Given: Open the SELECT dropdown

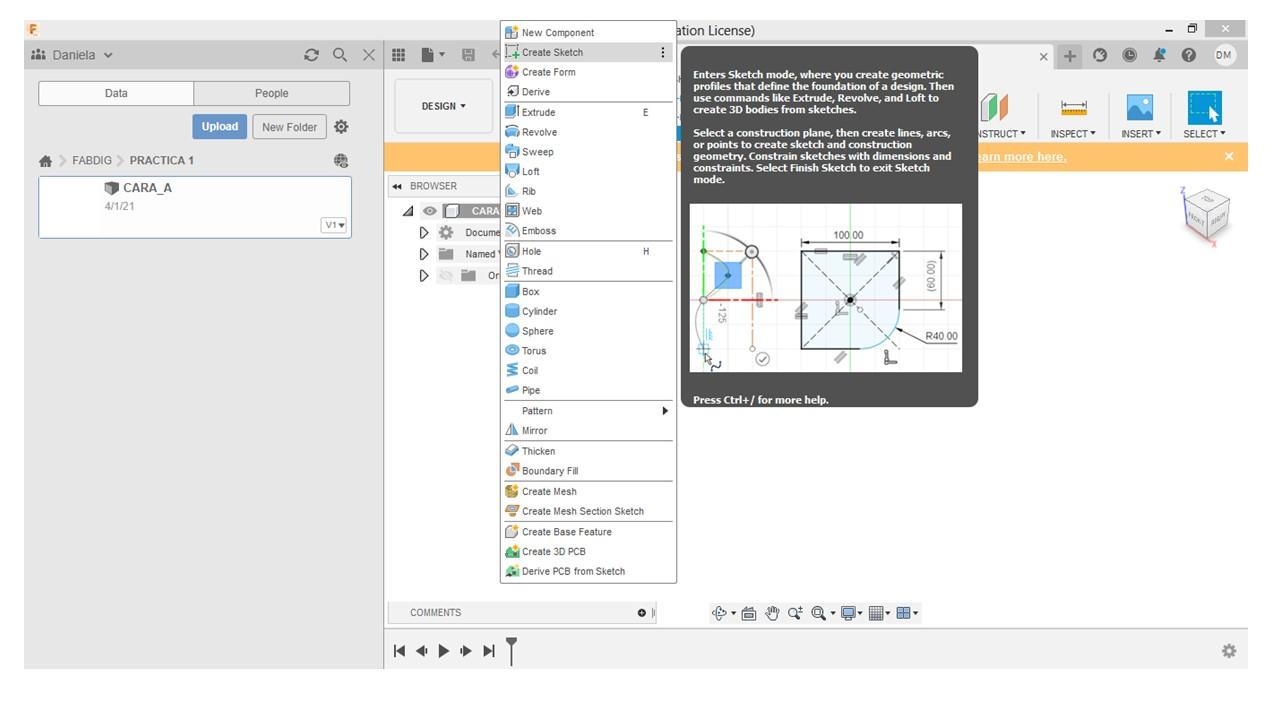Looking at the screenshot, I should coord(1204,134).
